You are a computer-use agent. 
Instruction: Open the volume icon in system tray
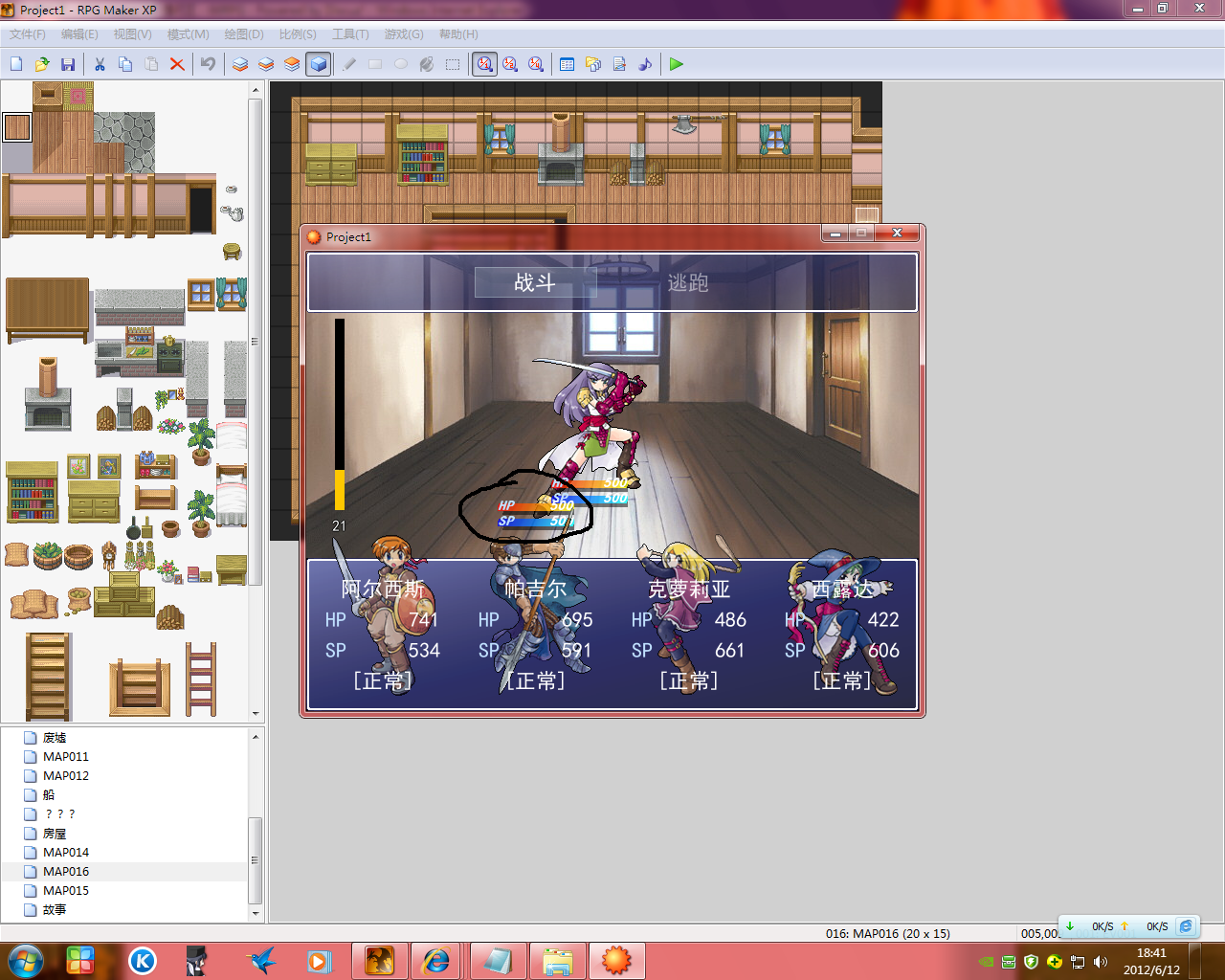point(1101,962)
